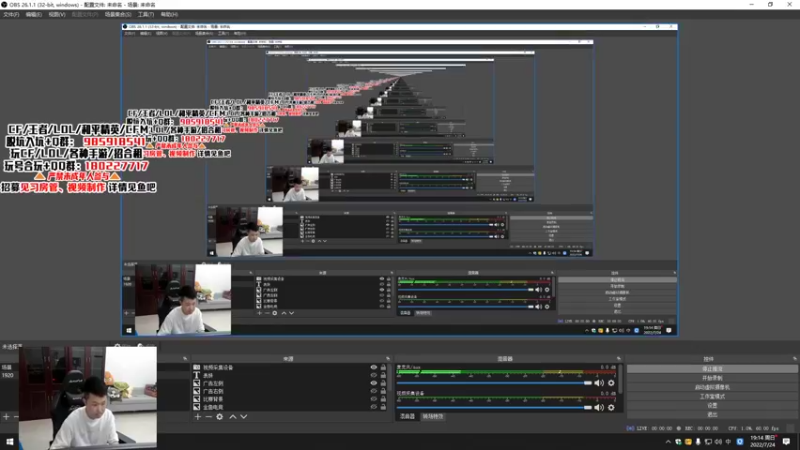Open the 视图(V) menu
This screenshot has height=450, width=800.
point(57,14)
